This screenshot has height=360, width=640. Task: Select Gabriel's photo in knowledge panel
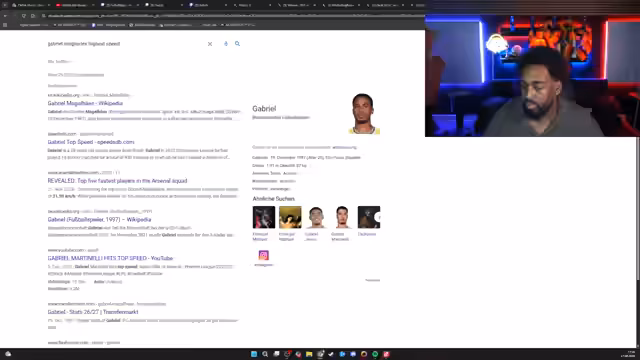click(364, 114)
